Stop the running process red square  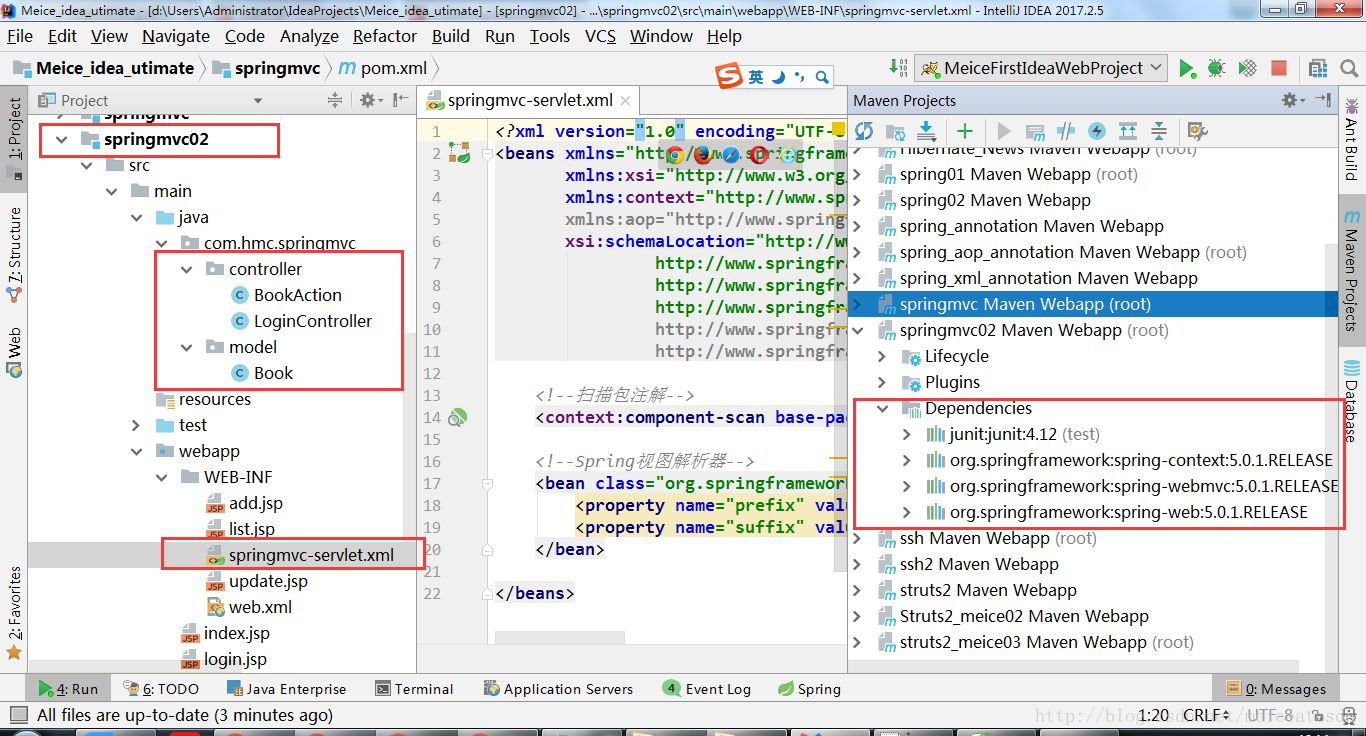coord(1278,68)
